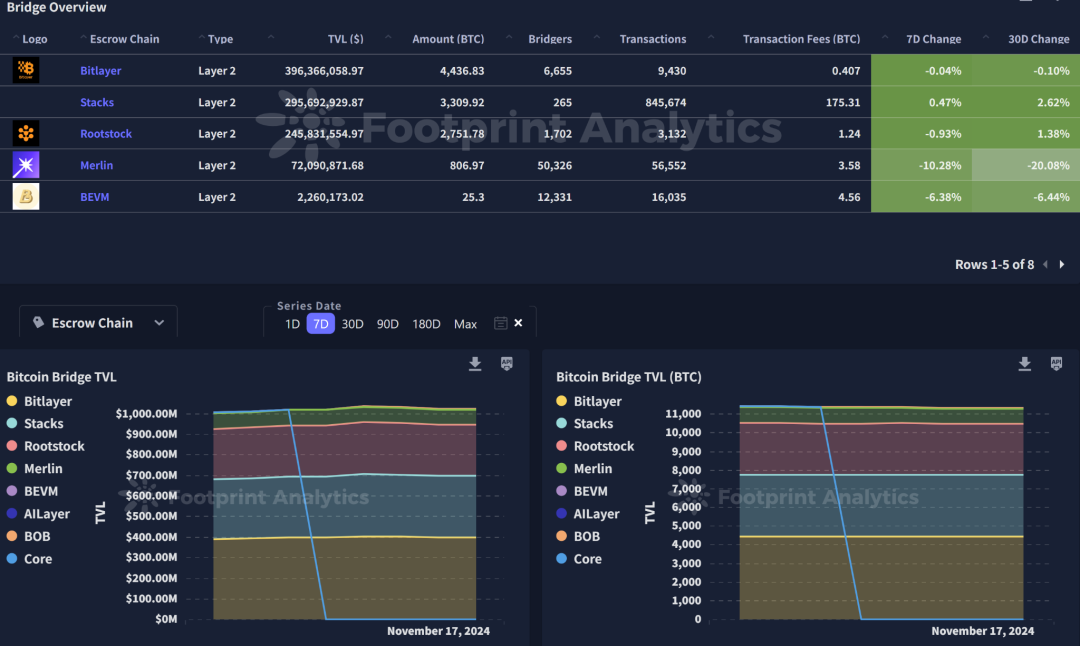Open the Escrow Chain filter dropdown
The image size is (1080, 646).
[x=98, y=323]
